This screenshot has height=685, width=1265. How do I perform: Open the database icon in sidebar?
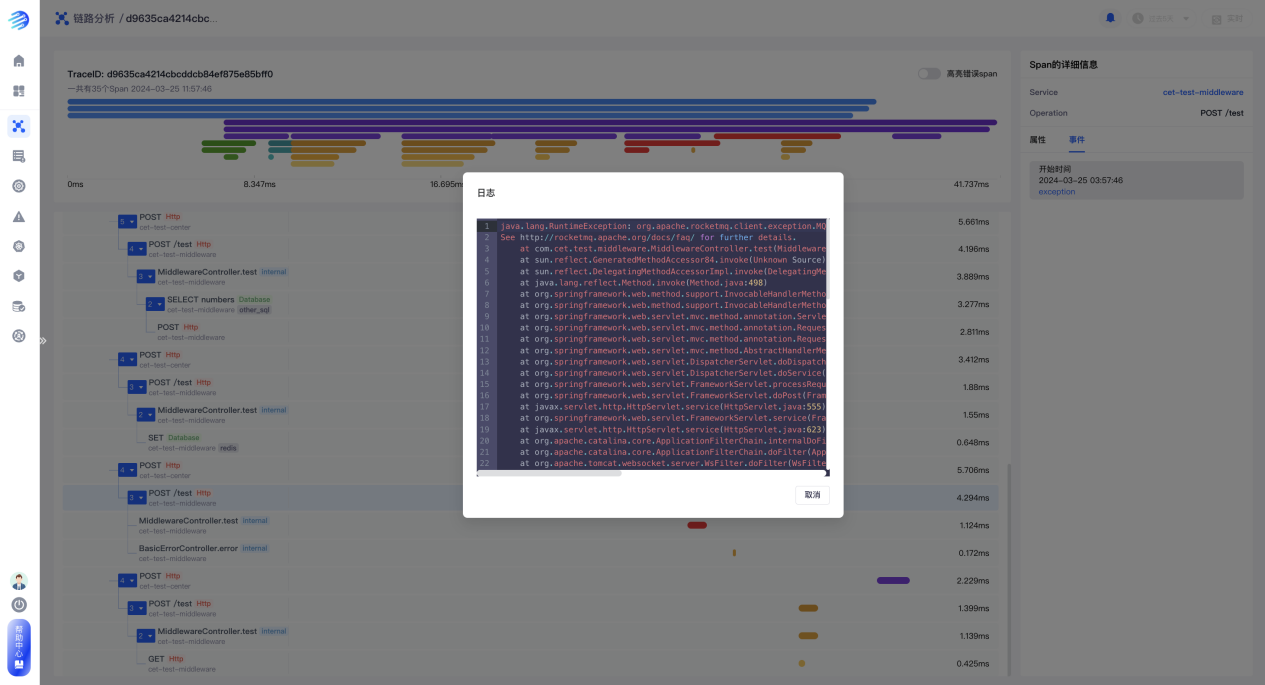coord(18,306)
